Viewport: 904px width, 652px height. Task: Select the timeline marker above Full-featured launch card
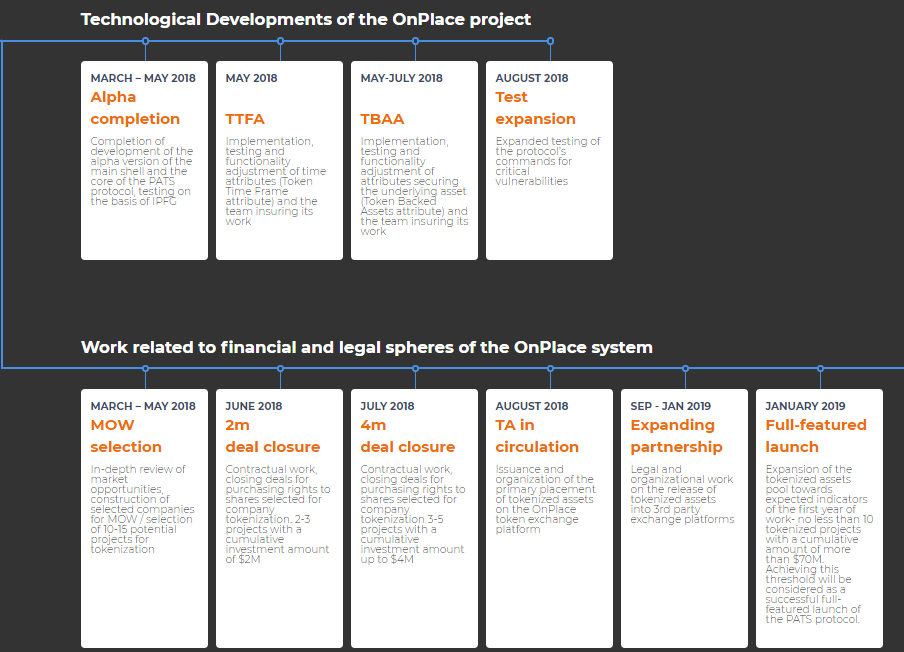[820, 368]
